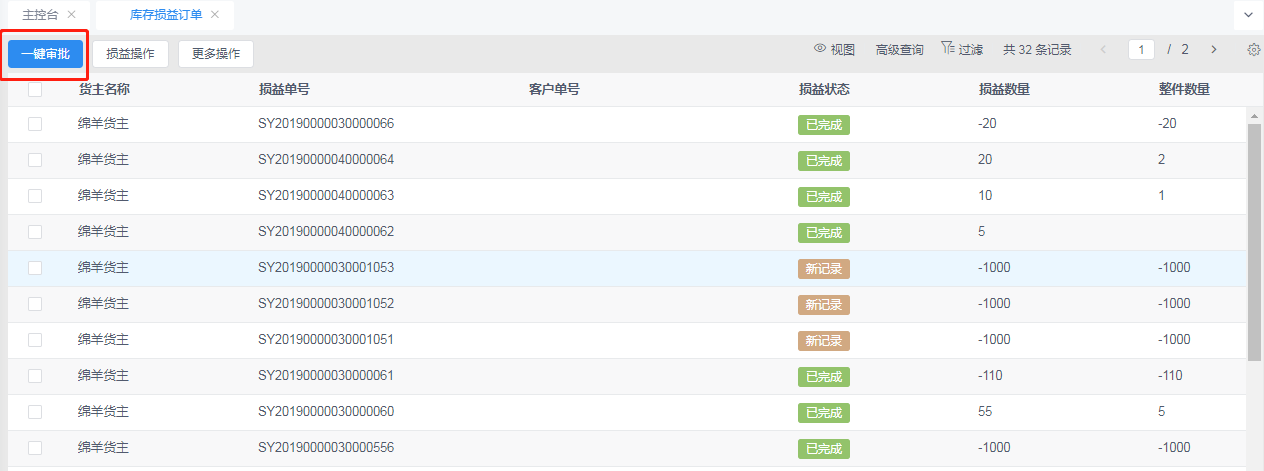This screenshot has width=1264, height=471.
Task: Click the 一键审批 button
Action: (x=45, y=54)
